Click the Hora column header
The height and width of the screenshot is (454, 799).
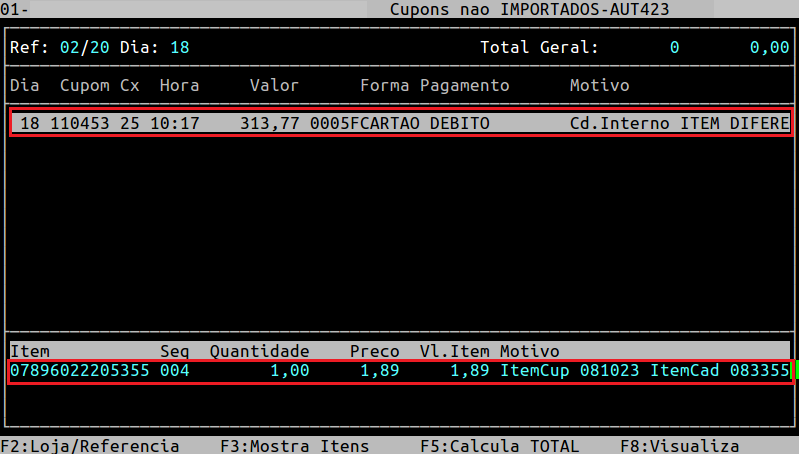(x=180, y=86)
